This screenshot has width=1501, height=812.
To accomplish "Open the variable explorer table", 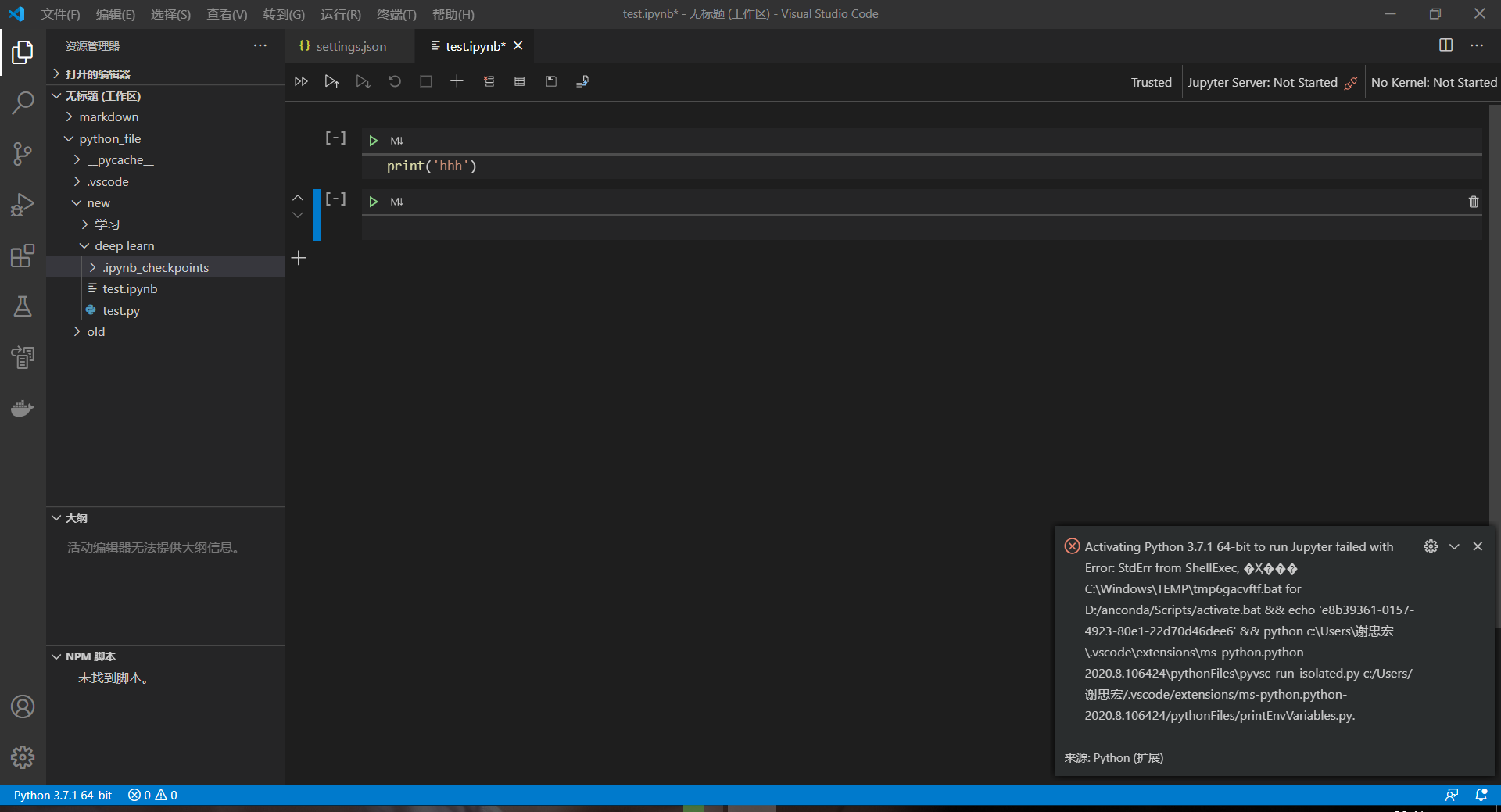I will pos(520,81).
